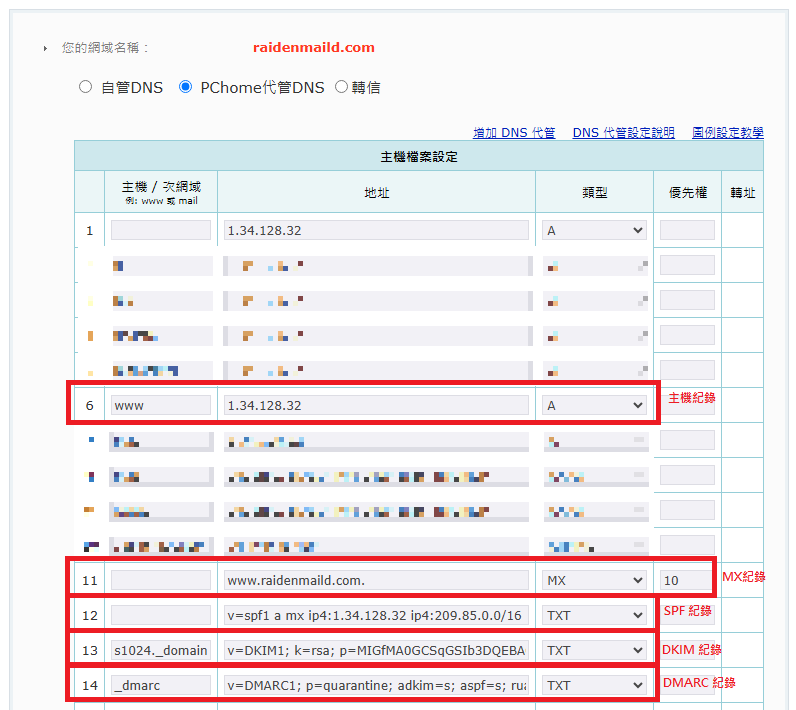Click the address field of row 1
The width and height of the screenshot is (796, 710).
pos(376,230)
